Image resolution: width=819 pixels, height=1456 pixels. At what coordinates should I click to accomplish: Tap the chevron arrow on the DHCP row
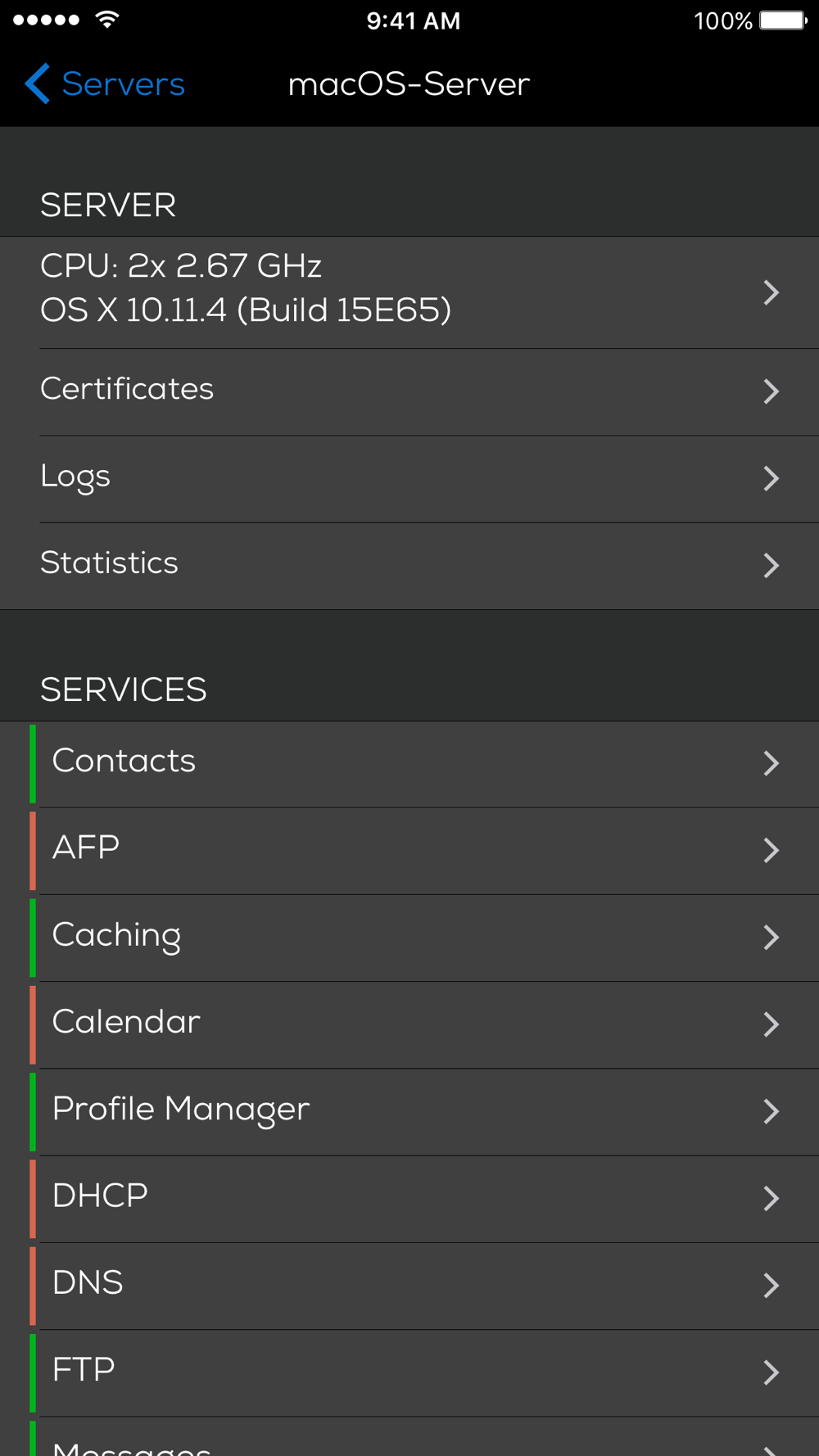click(771, 1198)
